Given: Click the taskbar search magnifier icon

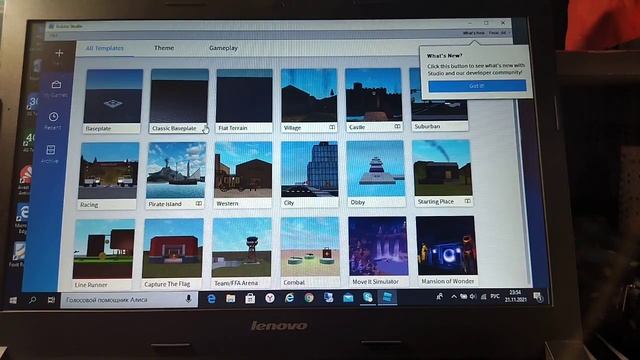Looking at the screenshot, I should point(32,300).
